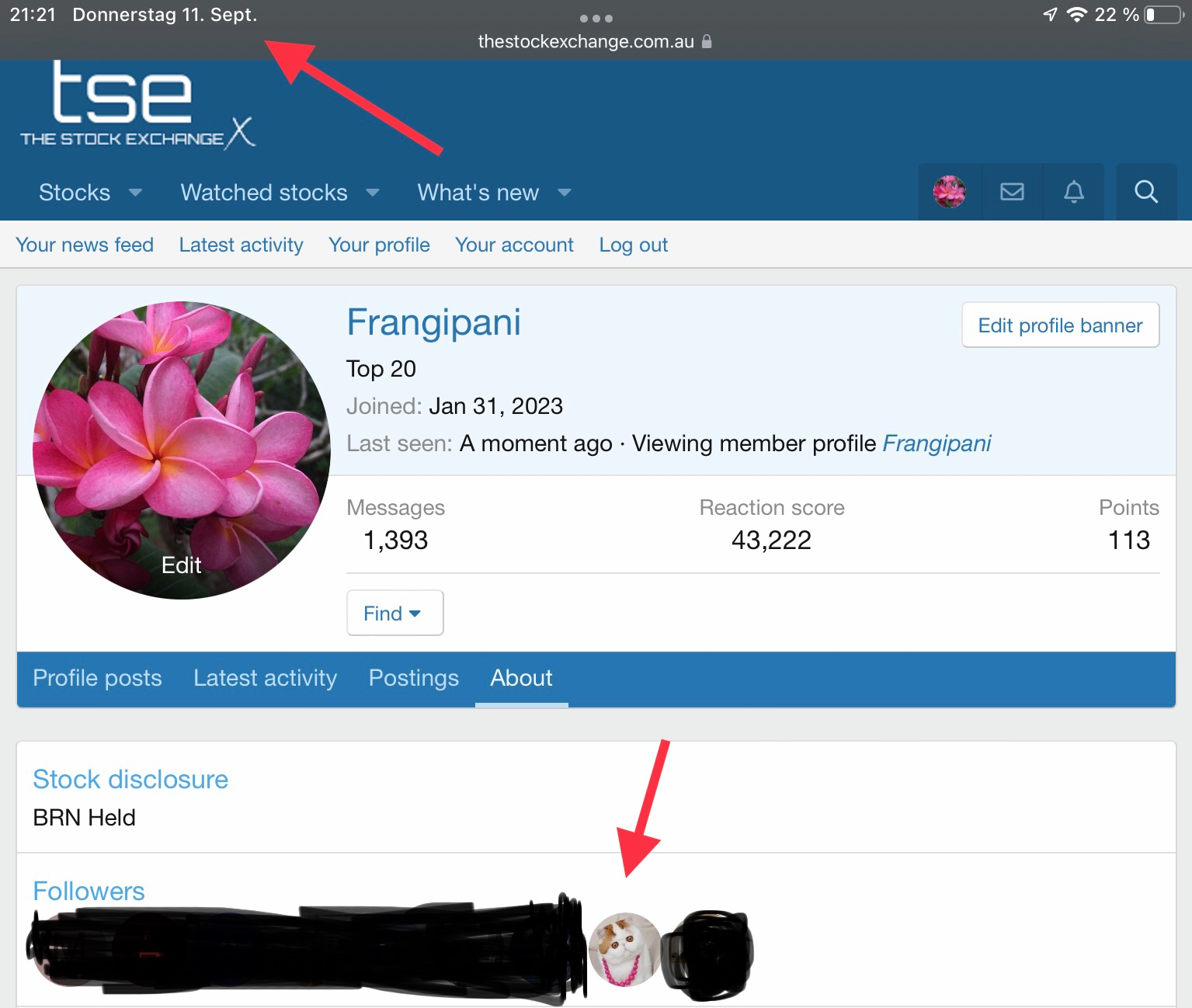This screenshot has height=1008, width=1192.
Task: Click the Edit profile banner button
Action: pos(1060,325)
